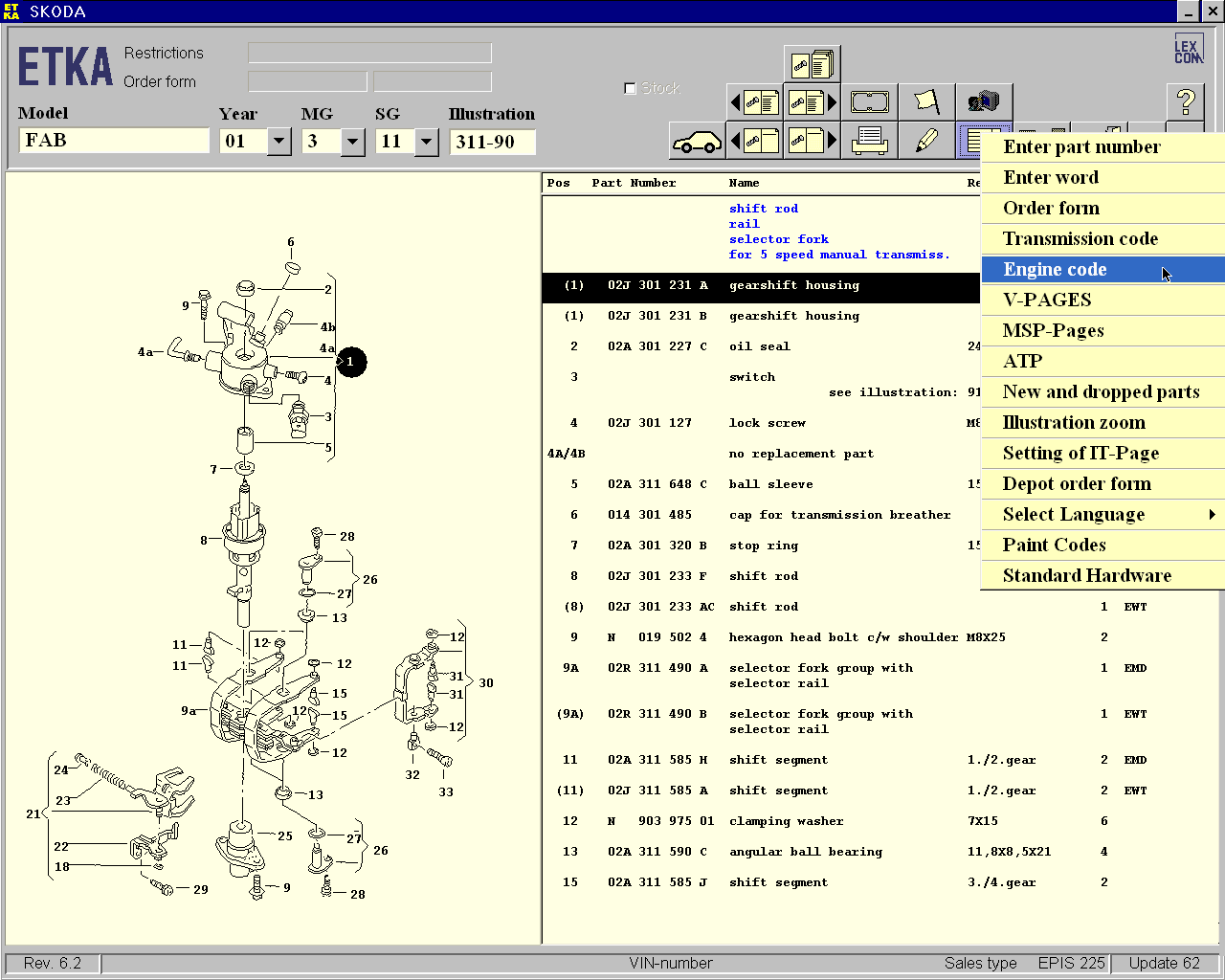Click the LEX COM logo

click(1188, 50)
